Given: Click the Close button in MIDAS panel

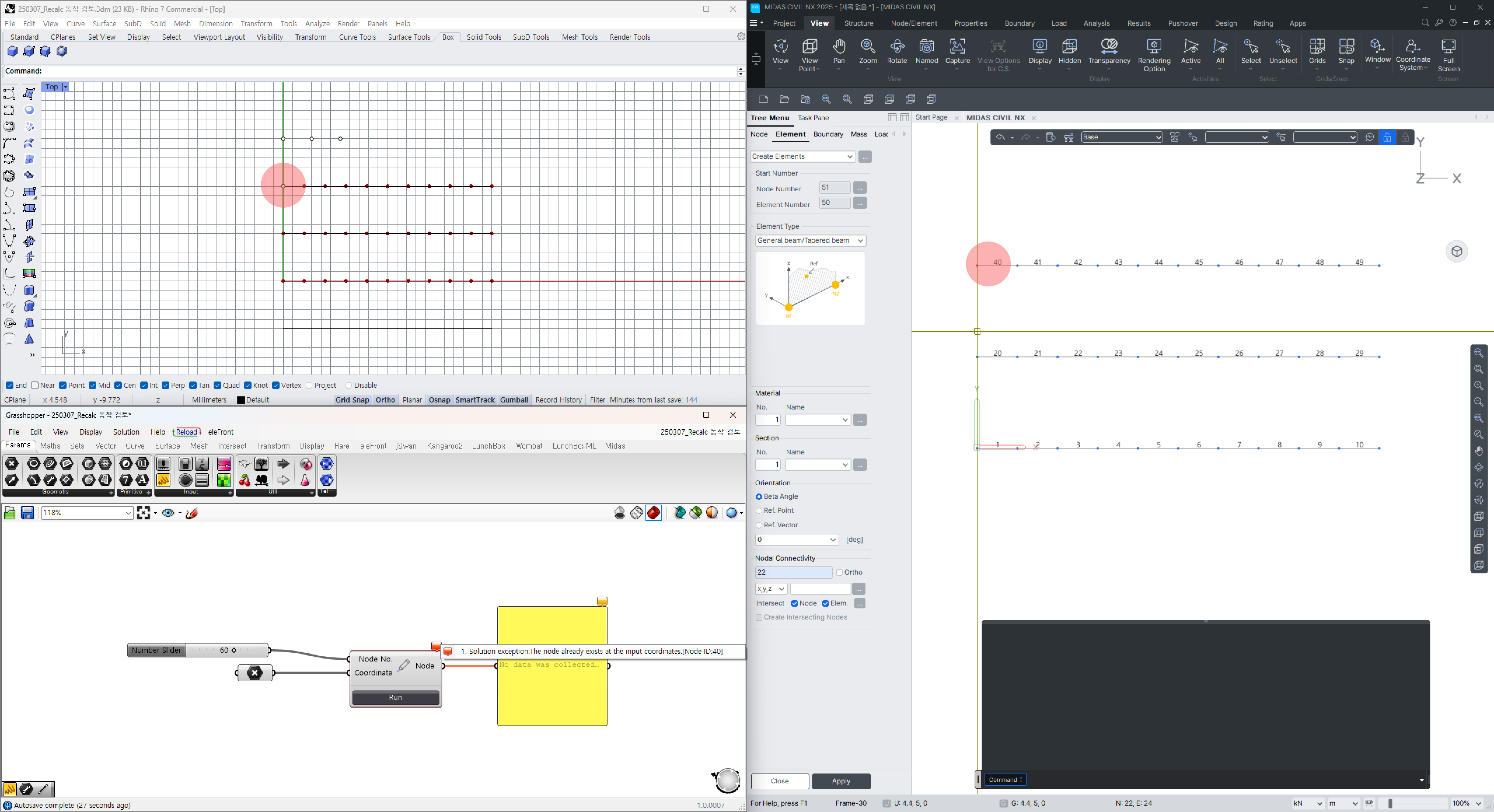Looking at the screenshot, I should [779, 781].
